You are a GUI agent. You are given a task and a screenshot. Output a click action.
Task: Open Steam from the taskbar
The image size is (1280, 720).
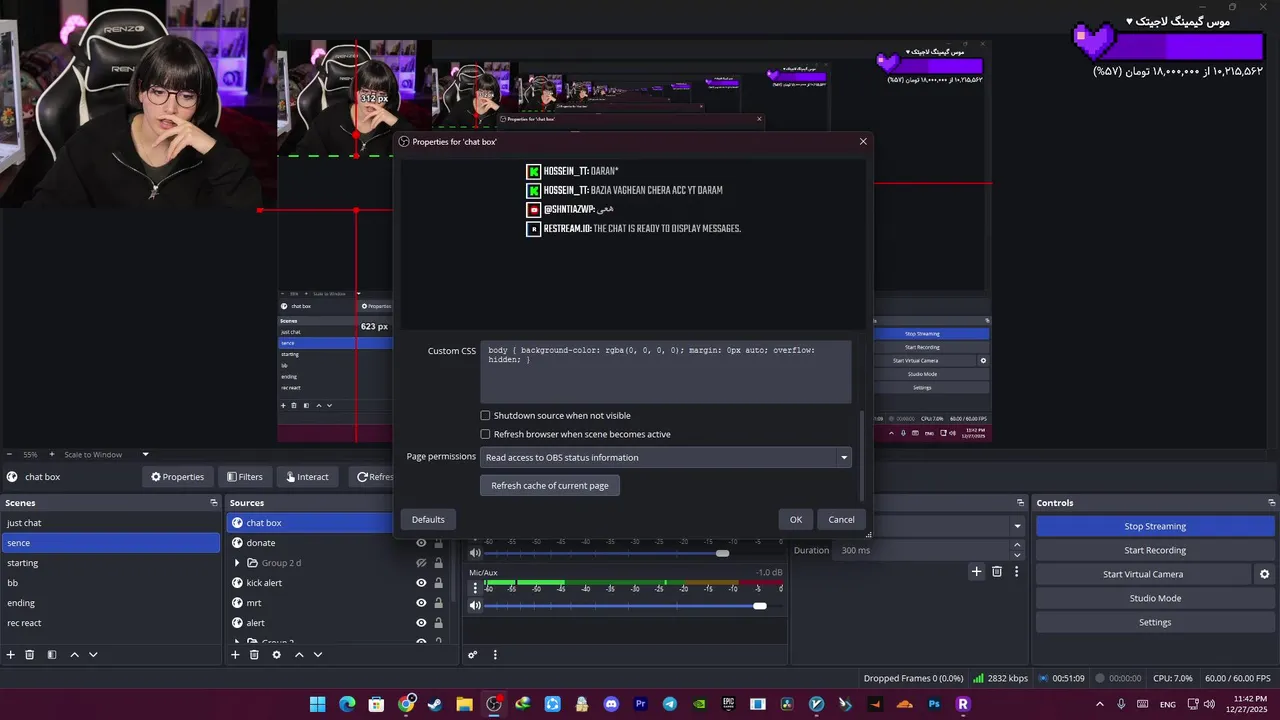pyautogui.click(x=435, y=704)
